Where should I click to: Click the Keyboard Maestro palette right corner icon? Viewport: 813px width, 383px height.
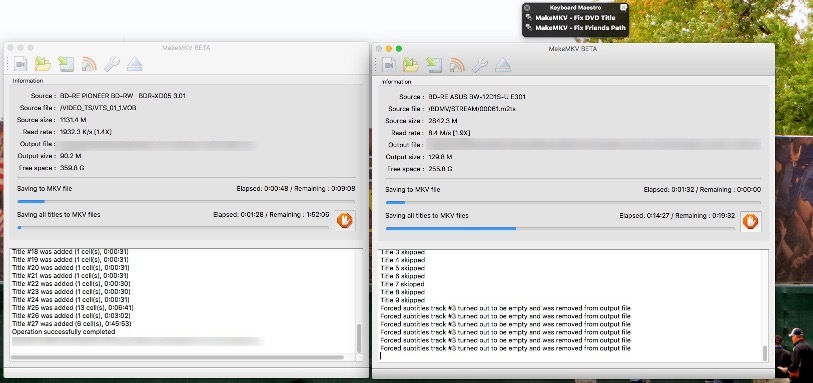point(624,8)
